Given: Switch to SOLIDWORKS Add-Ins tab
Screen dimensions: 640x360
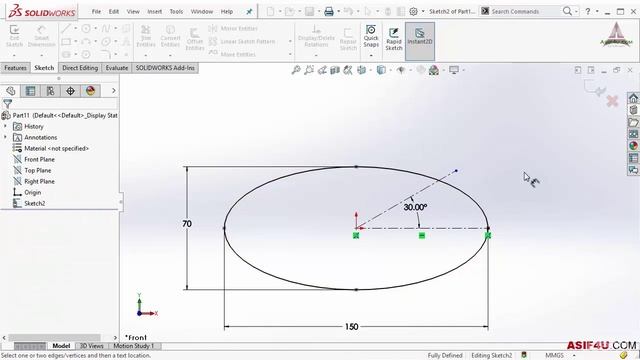Looking at the screenshot, I should (x=165, y=68).
